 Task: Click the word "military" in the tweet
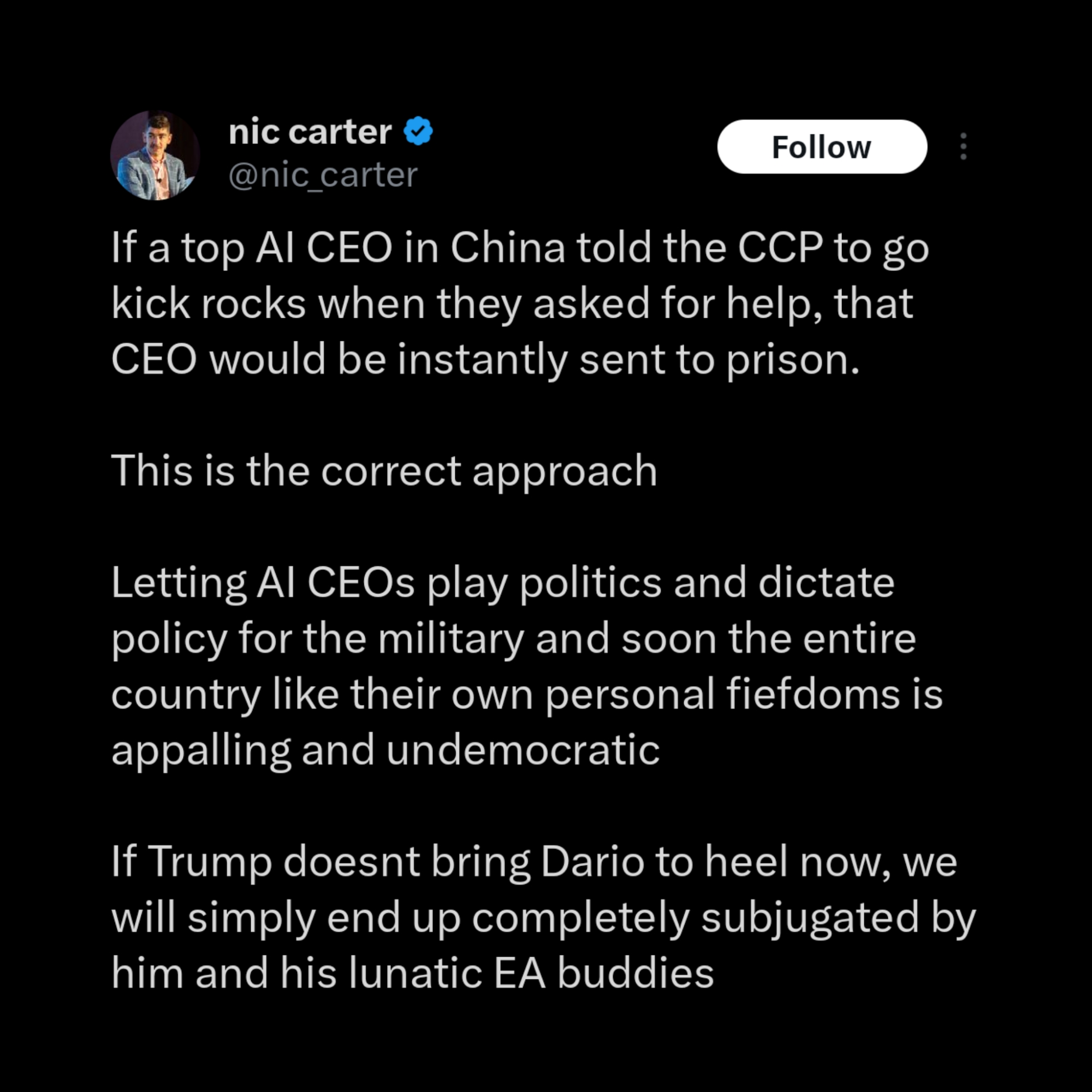(450, 639)
